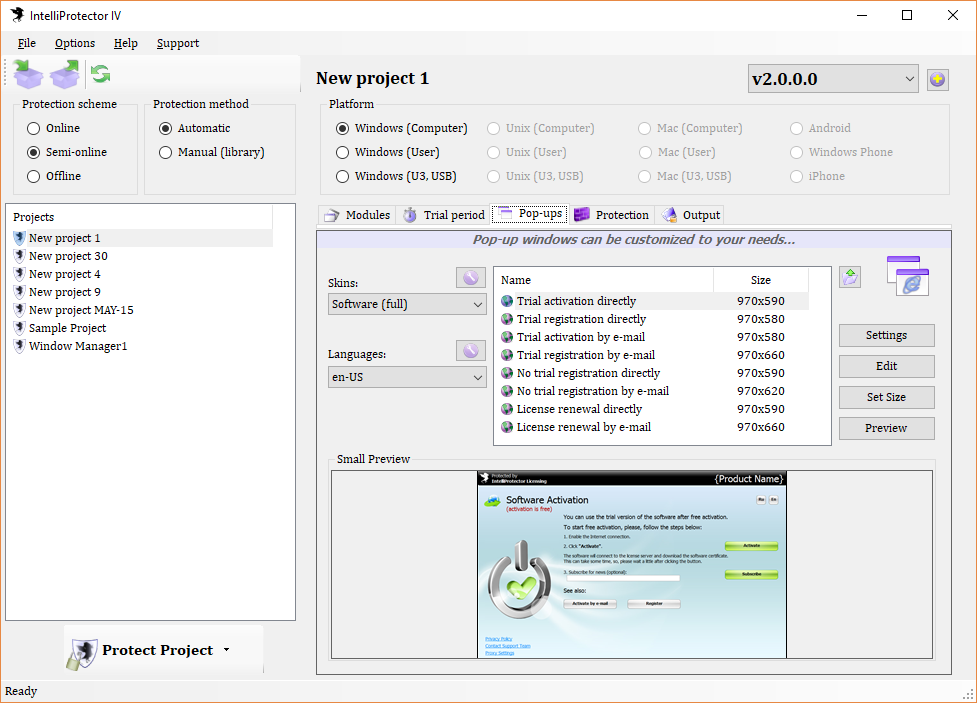This screenshot has width=977, height=703.
Task: Open the v2.0.0.0 version dropdown
Action: [833, 79]
